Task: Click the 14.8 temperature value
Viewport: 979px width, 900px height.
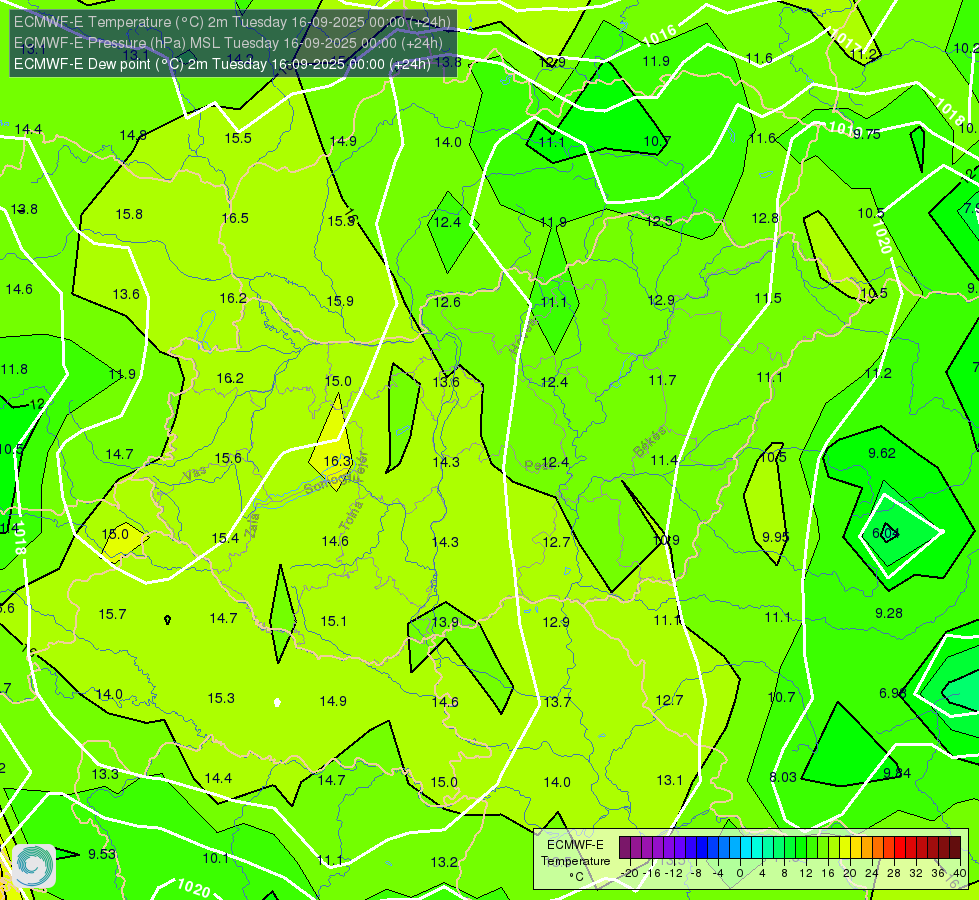Action: point(133,135)
